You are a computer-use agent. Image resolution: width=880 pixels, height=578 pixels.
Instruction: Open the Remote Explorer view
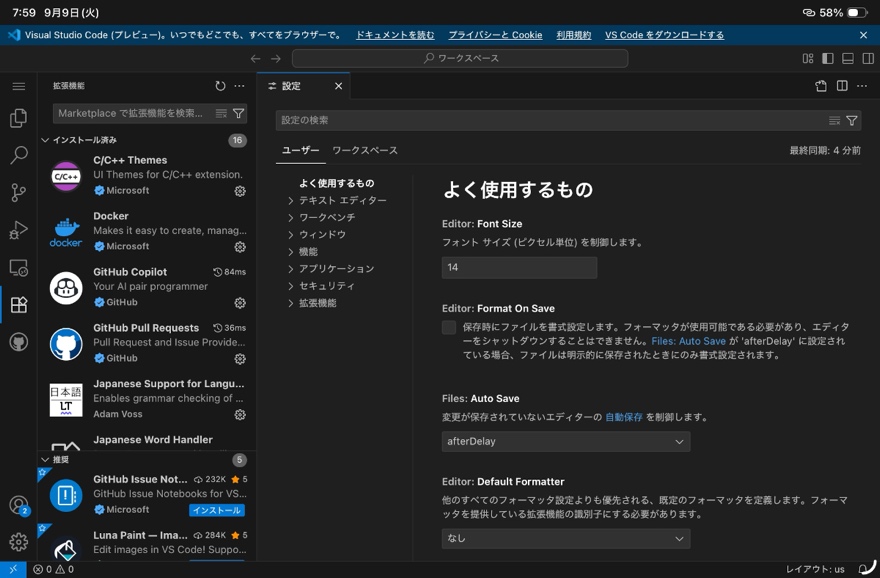(19, 268)
